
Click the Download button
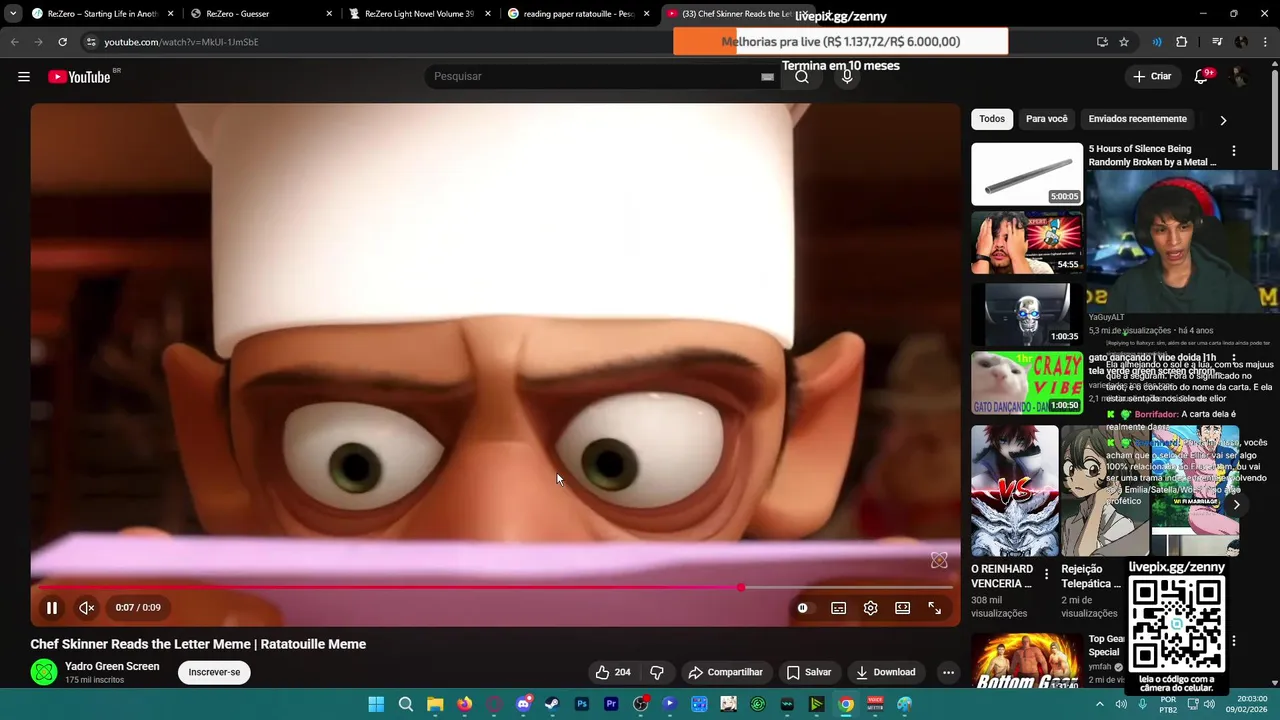886,672
